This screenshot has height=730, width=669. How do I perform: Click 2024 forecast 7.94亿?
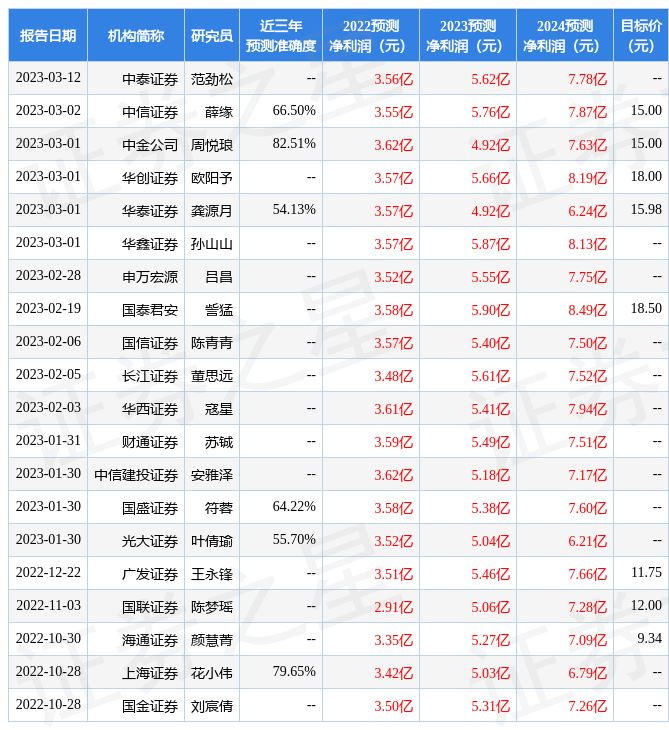(x=588, y=410)
